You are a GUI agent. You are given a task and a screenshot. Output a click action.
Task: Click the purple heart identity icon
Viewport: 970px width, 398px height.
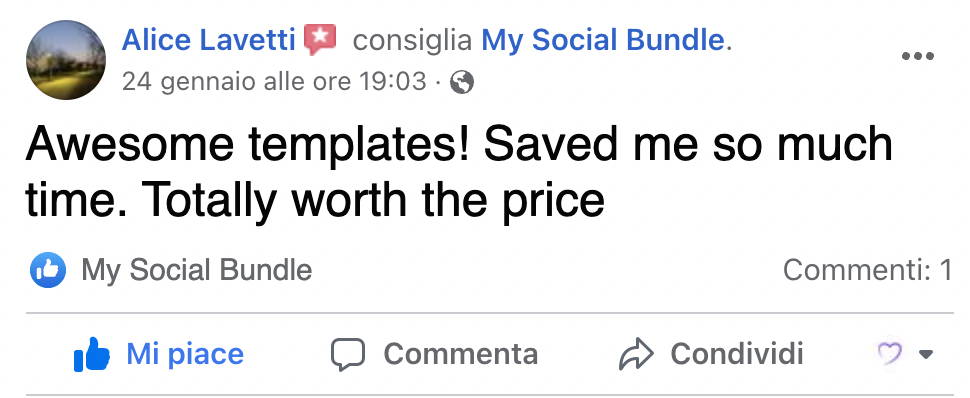click(x=891, y=354)
